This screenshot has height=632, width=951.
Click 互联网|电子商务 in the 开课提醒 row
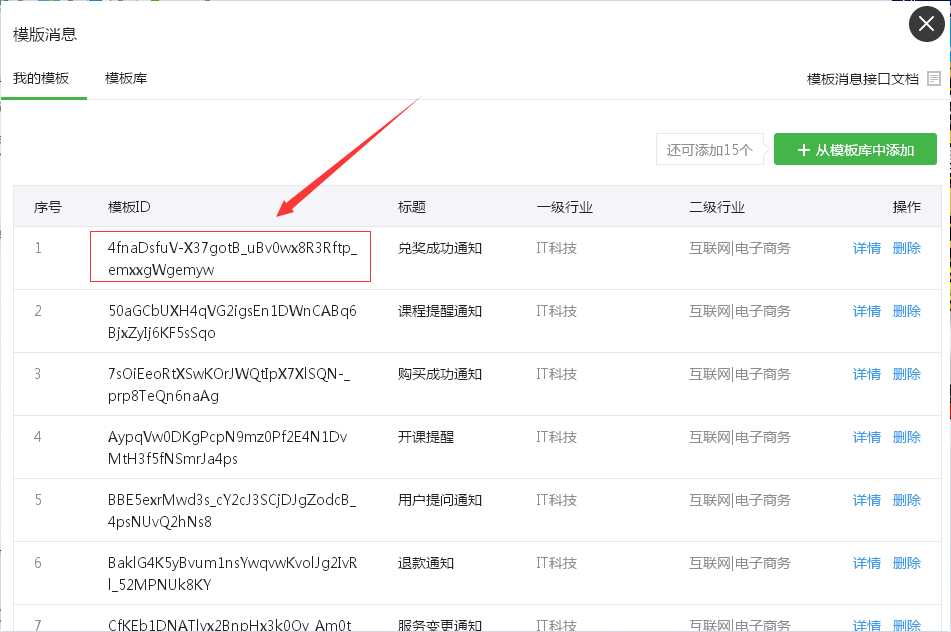point(739,437)
